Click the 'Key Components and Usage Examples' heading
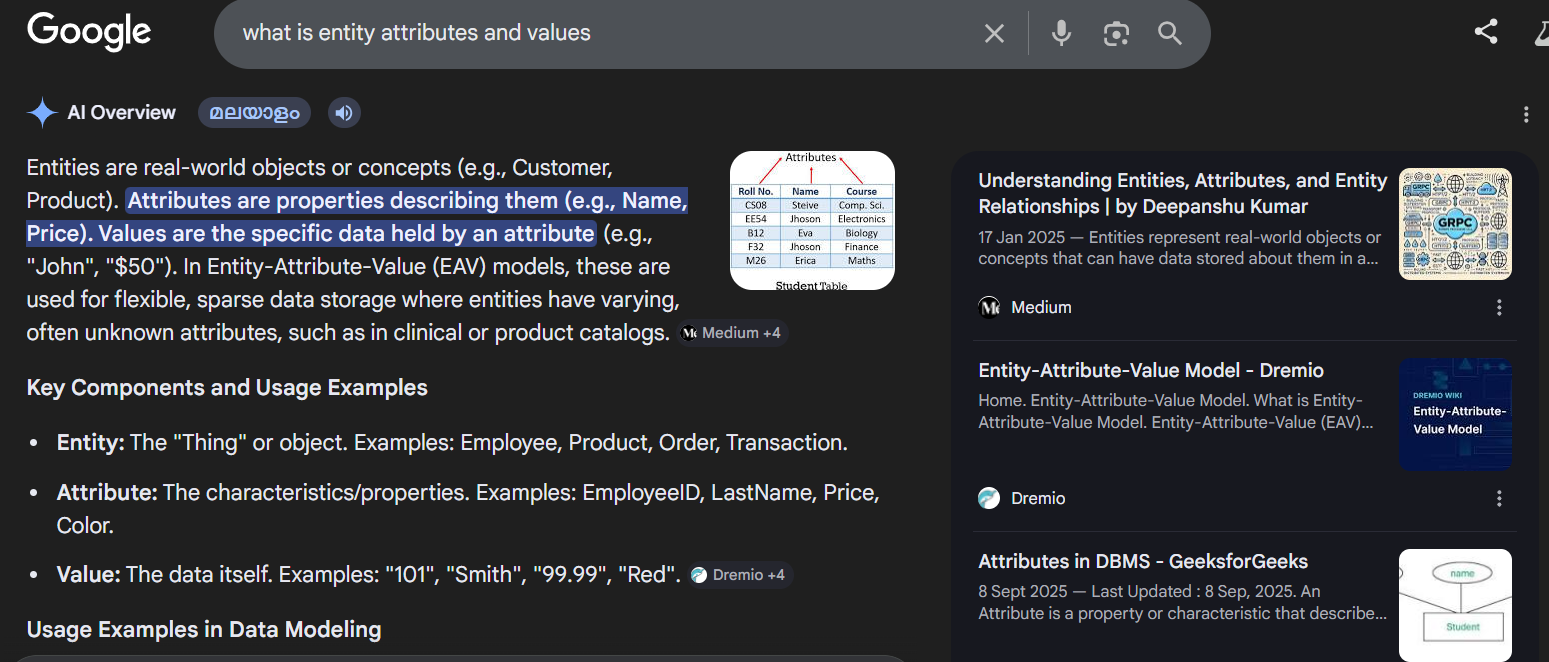Viewport: 1549px width, 662px height. click(227, 388)
